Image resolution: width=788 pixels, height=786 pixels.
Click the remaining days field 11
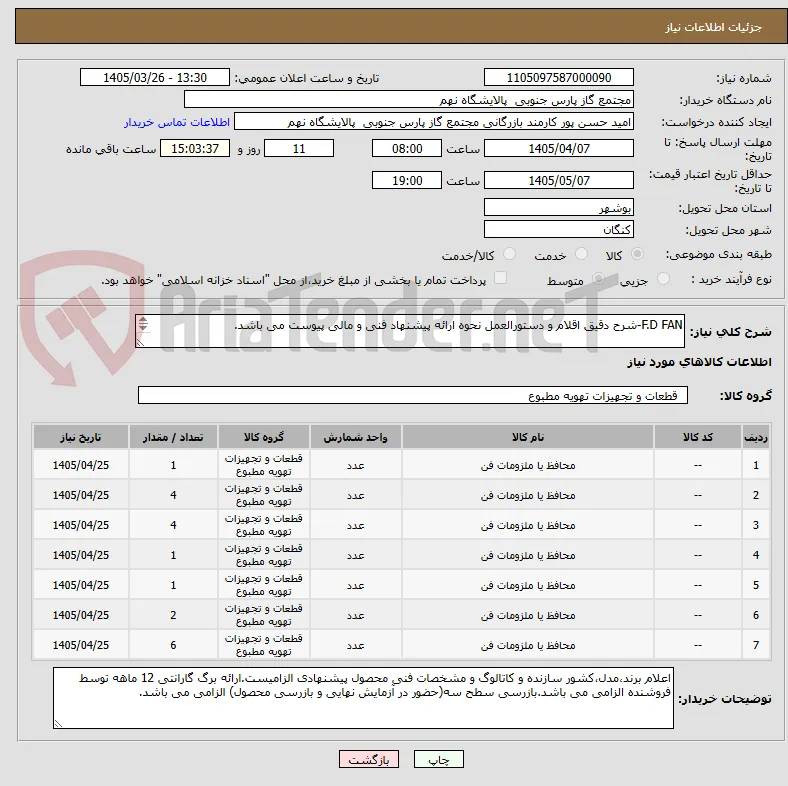(x=299, y=148)
